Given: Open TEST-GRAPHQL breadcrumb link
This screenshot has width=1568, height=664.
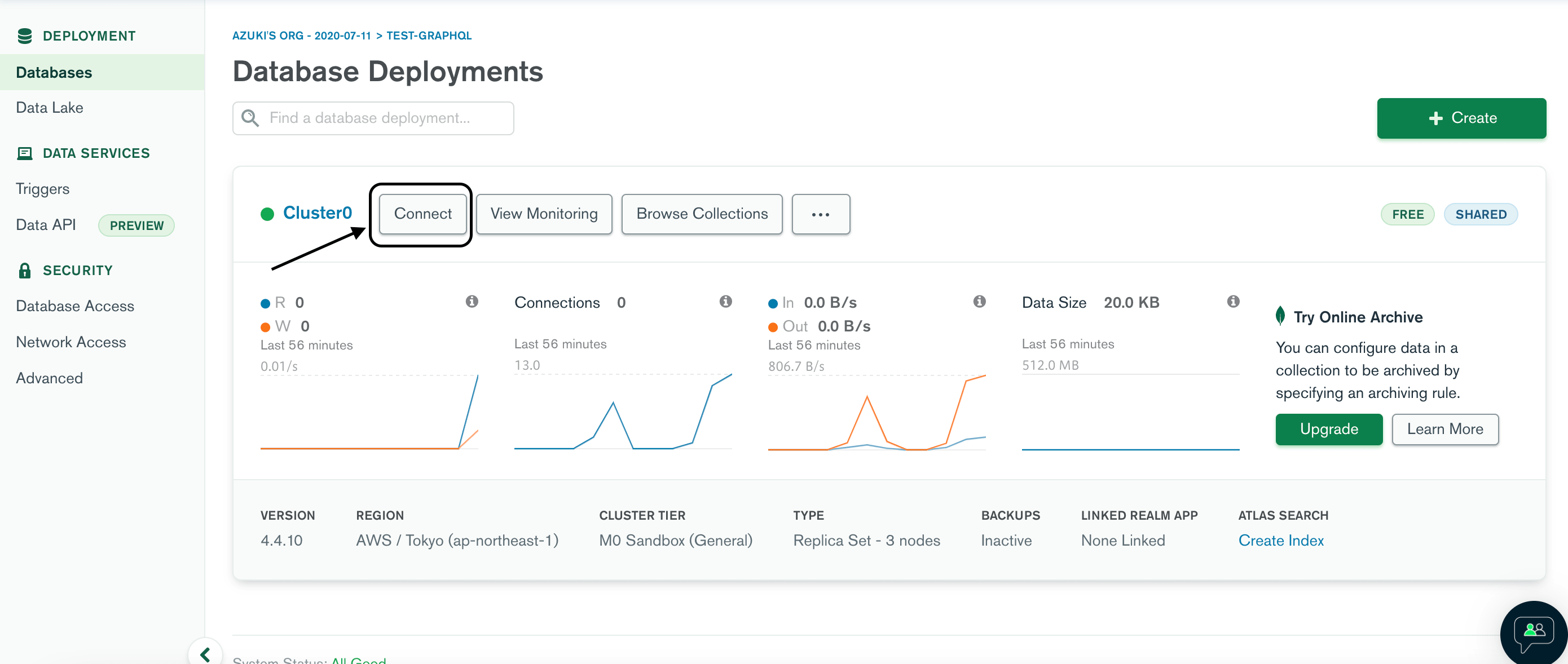Looking at the screenshot, I should [x=429, y=36].
